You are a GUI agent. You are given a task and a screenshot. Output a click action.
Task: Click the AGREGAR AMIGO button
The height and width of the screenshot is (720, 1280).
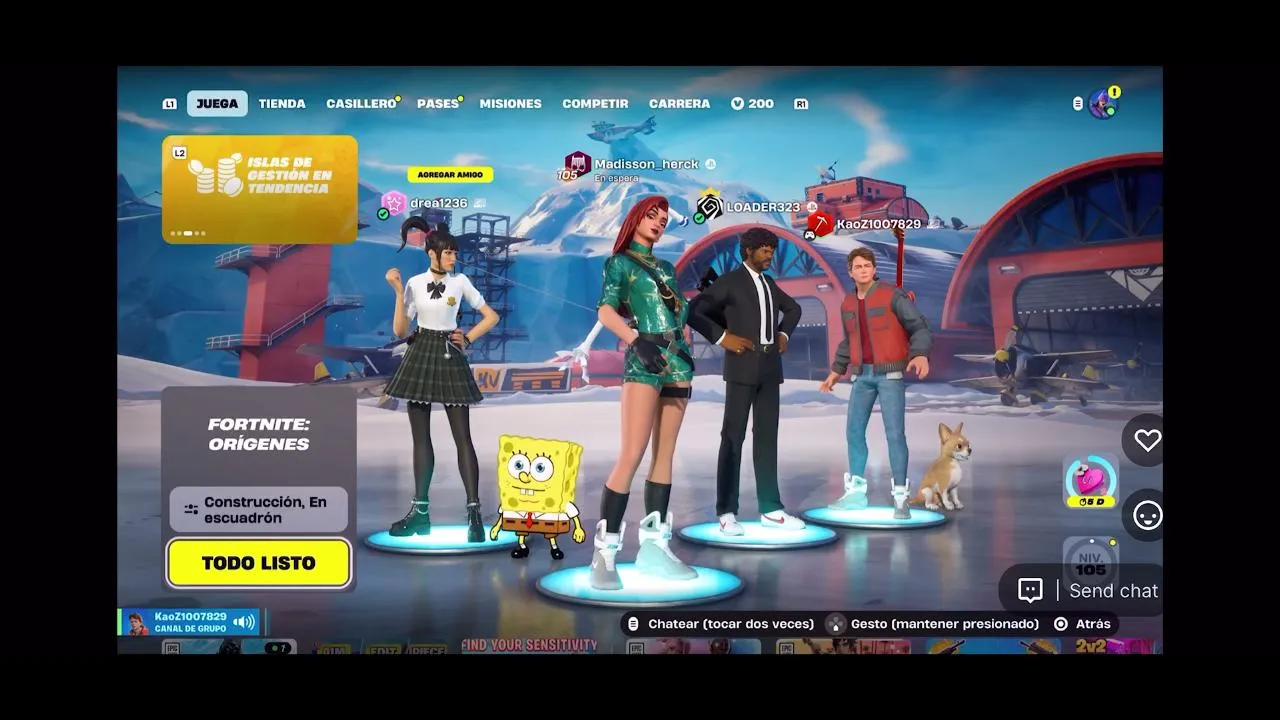click(450, 175)
